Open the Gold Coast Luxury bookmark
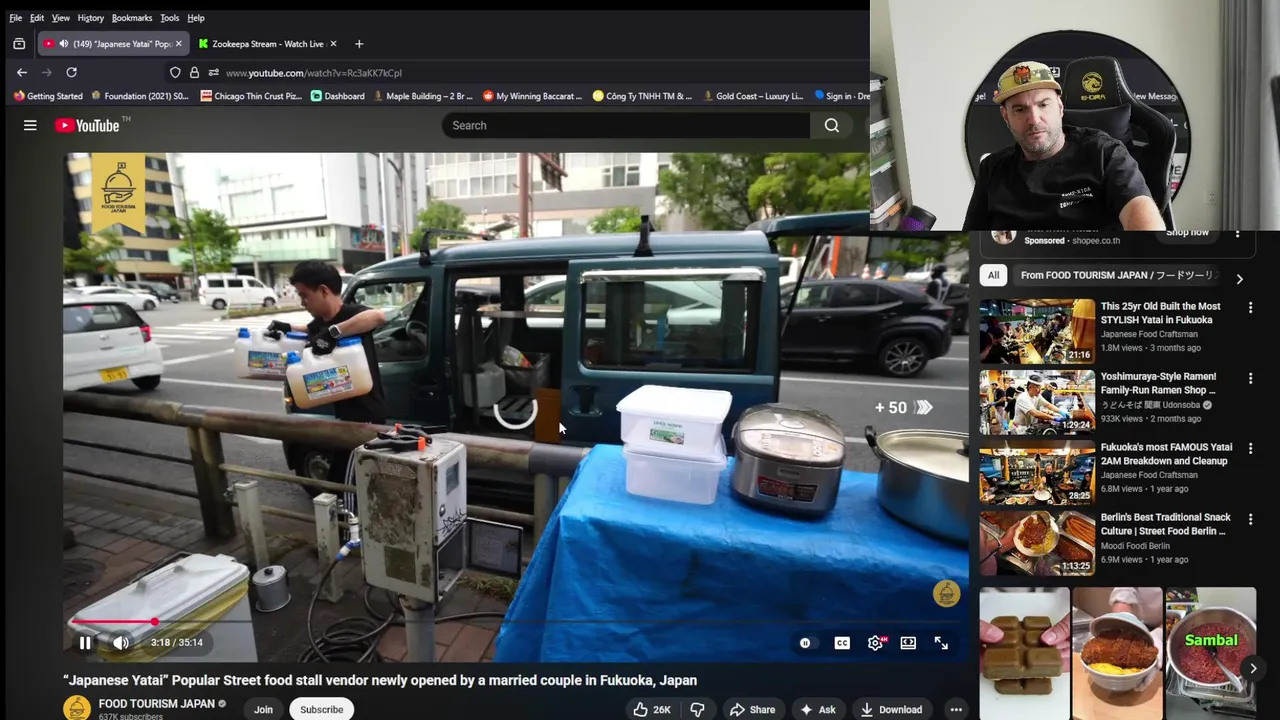The height and width of the screenshot is (720, 1280). [x=754, y=96]
